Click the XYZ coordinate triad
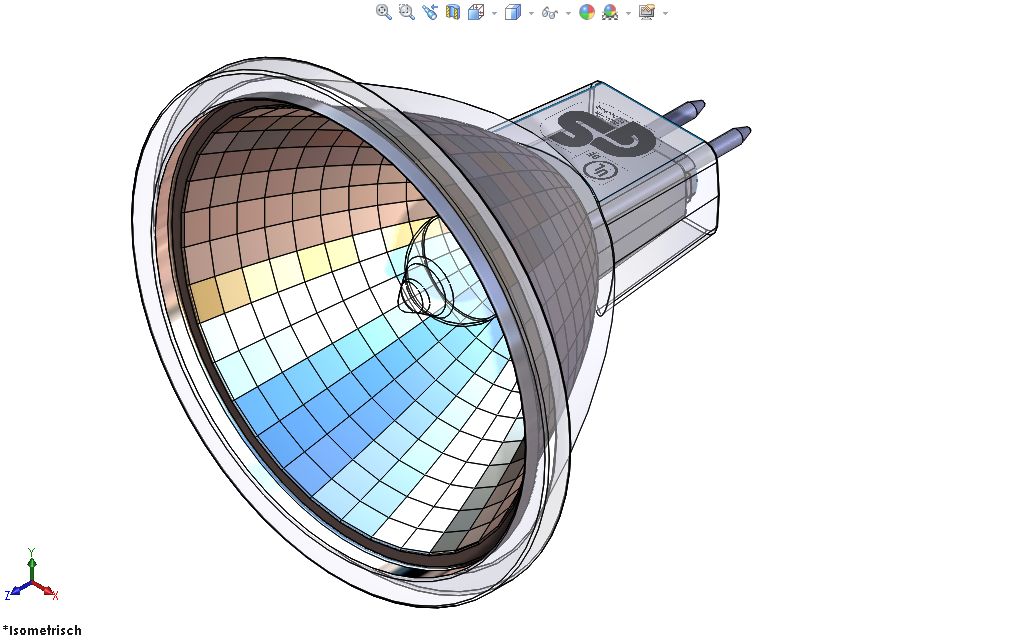The width and height of the screenshot is (1024, 640). tap(31, 575)
